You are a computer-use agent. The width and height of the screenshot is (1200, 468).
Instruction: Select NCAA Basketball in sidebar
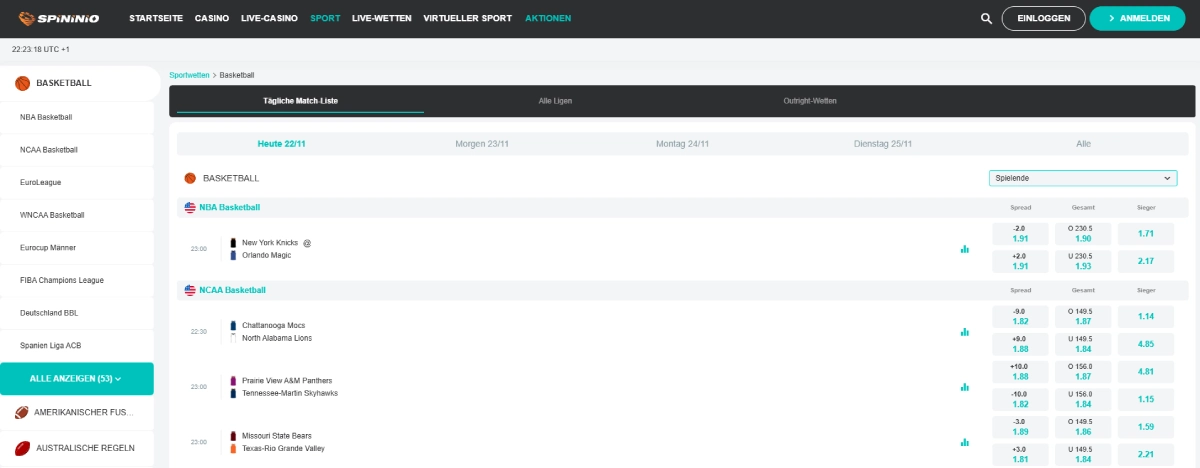click(77, 150)
